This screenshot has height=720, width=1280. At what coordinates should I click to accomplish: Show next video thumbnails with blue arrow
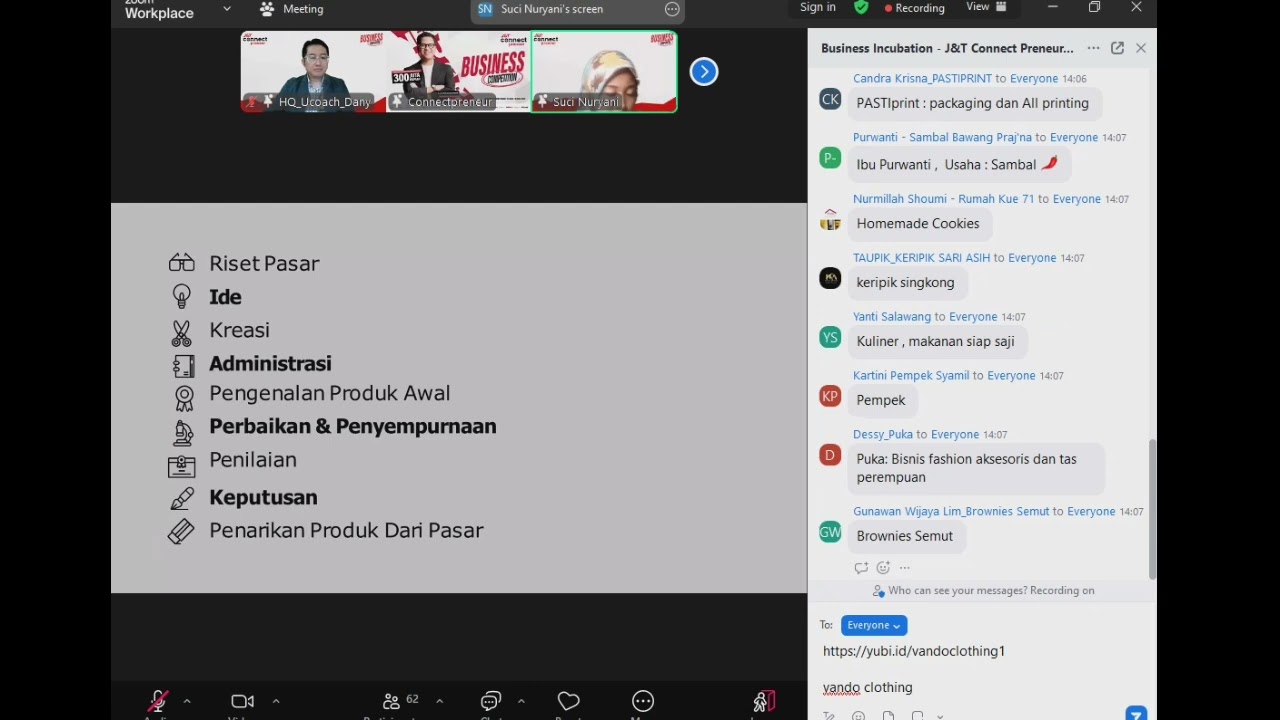(704, 72)
